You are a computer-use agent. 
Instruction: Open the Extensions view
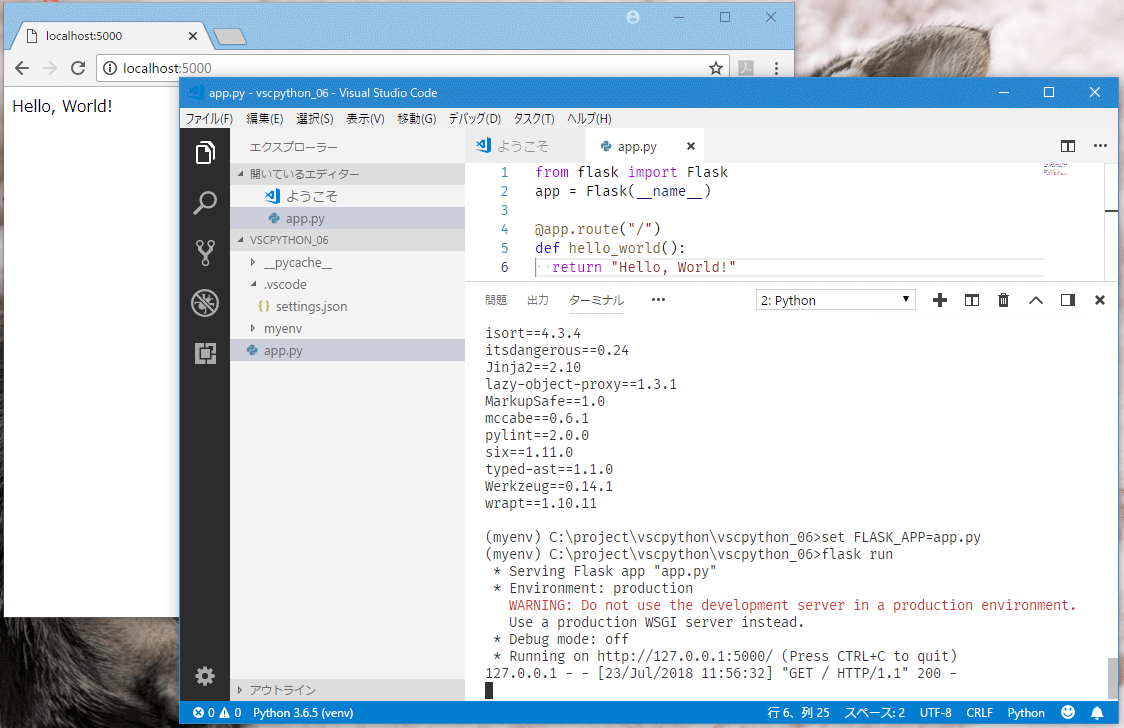pyautogui.click(x=205, y=353)
